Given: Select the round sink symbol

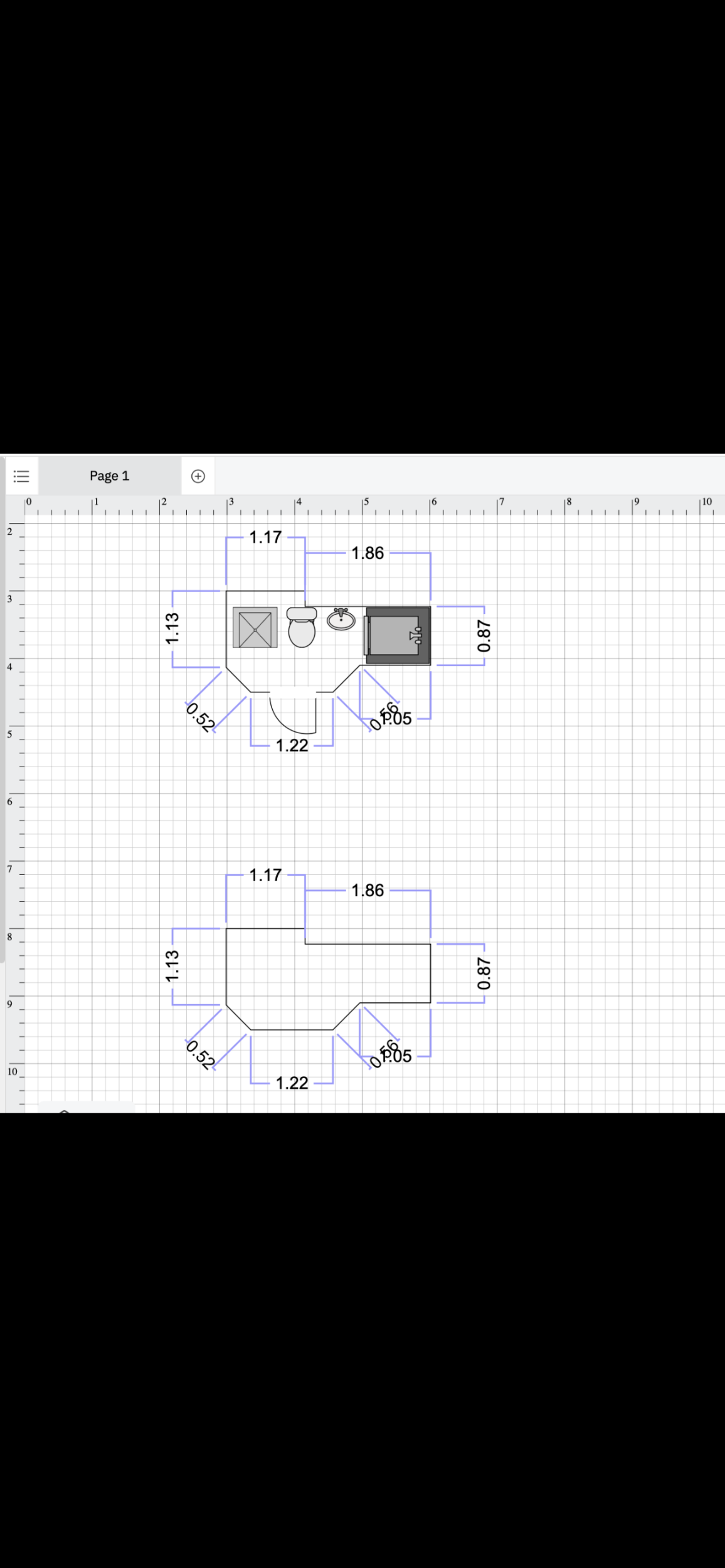Looking at the screenshot, I should 341,619.
